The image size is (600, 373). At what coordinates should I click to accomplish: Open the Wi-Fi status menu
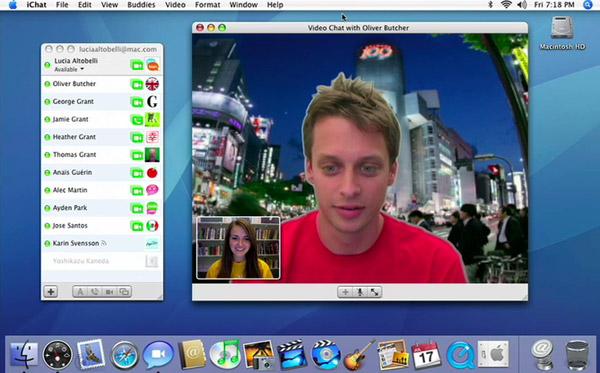(506, 5)
